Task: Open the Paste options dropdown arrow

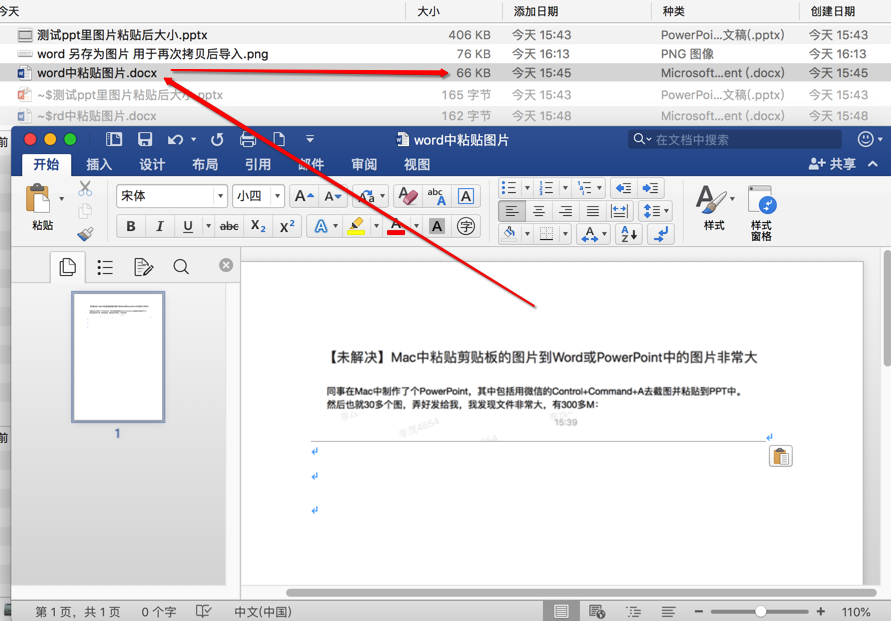Action: [x=61, y=199]
